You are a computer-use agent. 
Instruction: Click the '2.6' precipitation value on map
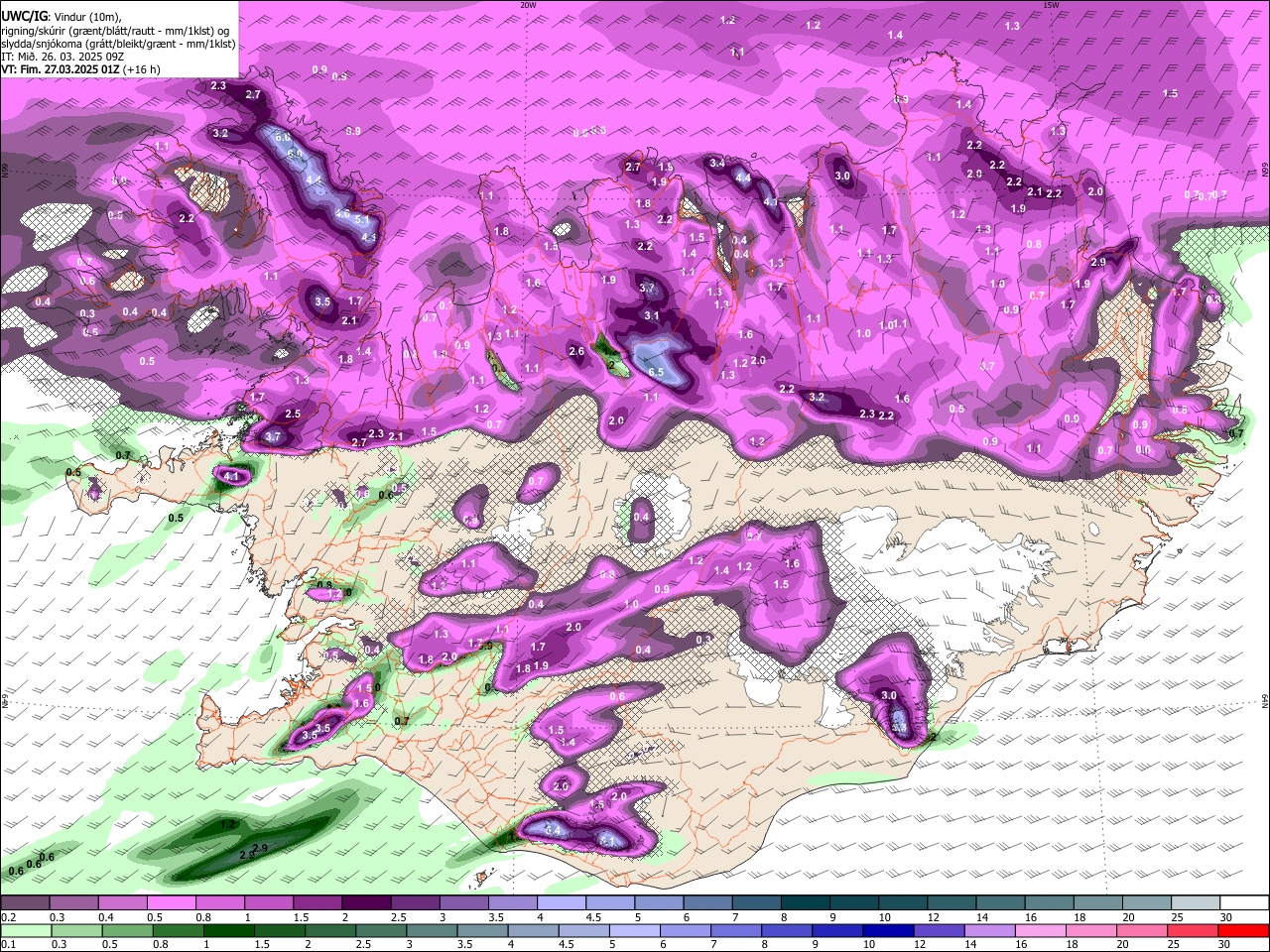click(x=576, y=351)
